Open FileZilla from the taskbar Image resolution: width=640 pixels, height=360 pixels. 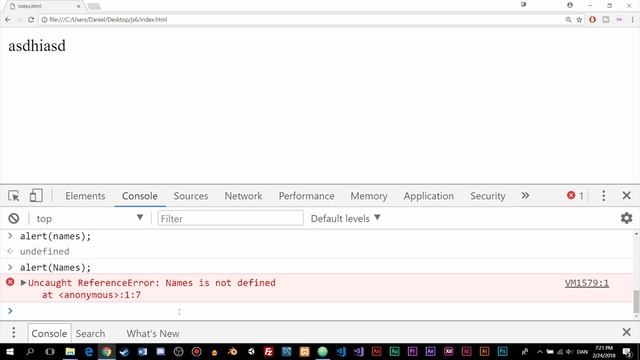(x=269, y=351)
